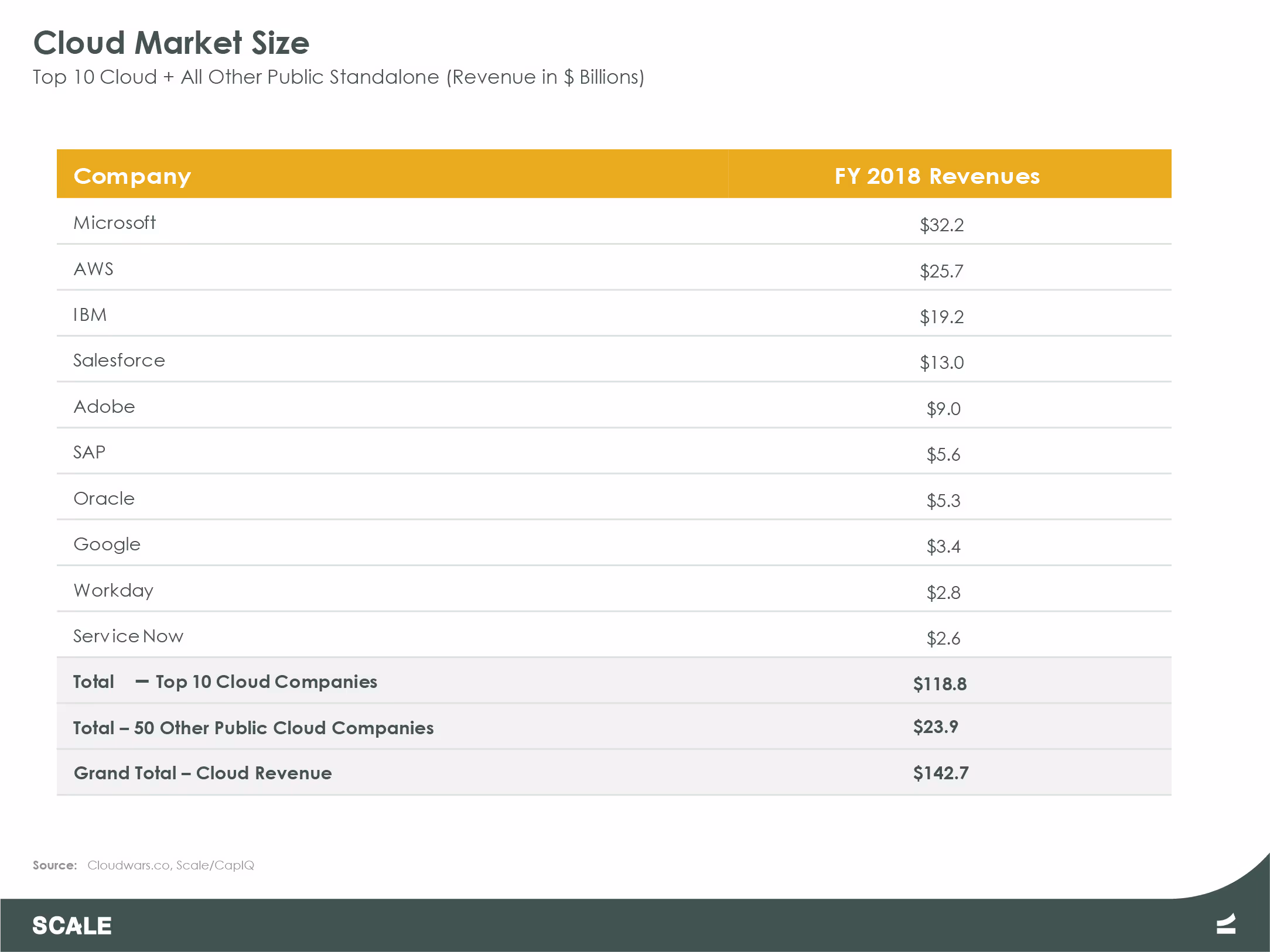Click the Total Top 10 Cloud Companies row
1270x952 pixels.
[225, 682]
